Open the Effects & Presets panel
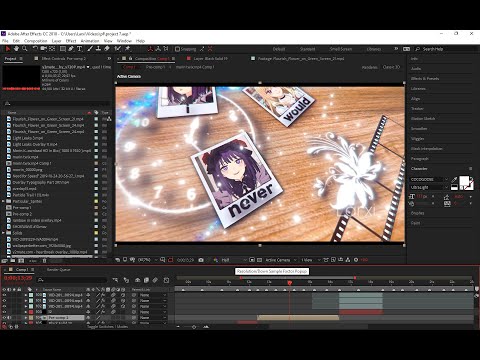 425,79
